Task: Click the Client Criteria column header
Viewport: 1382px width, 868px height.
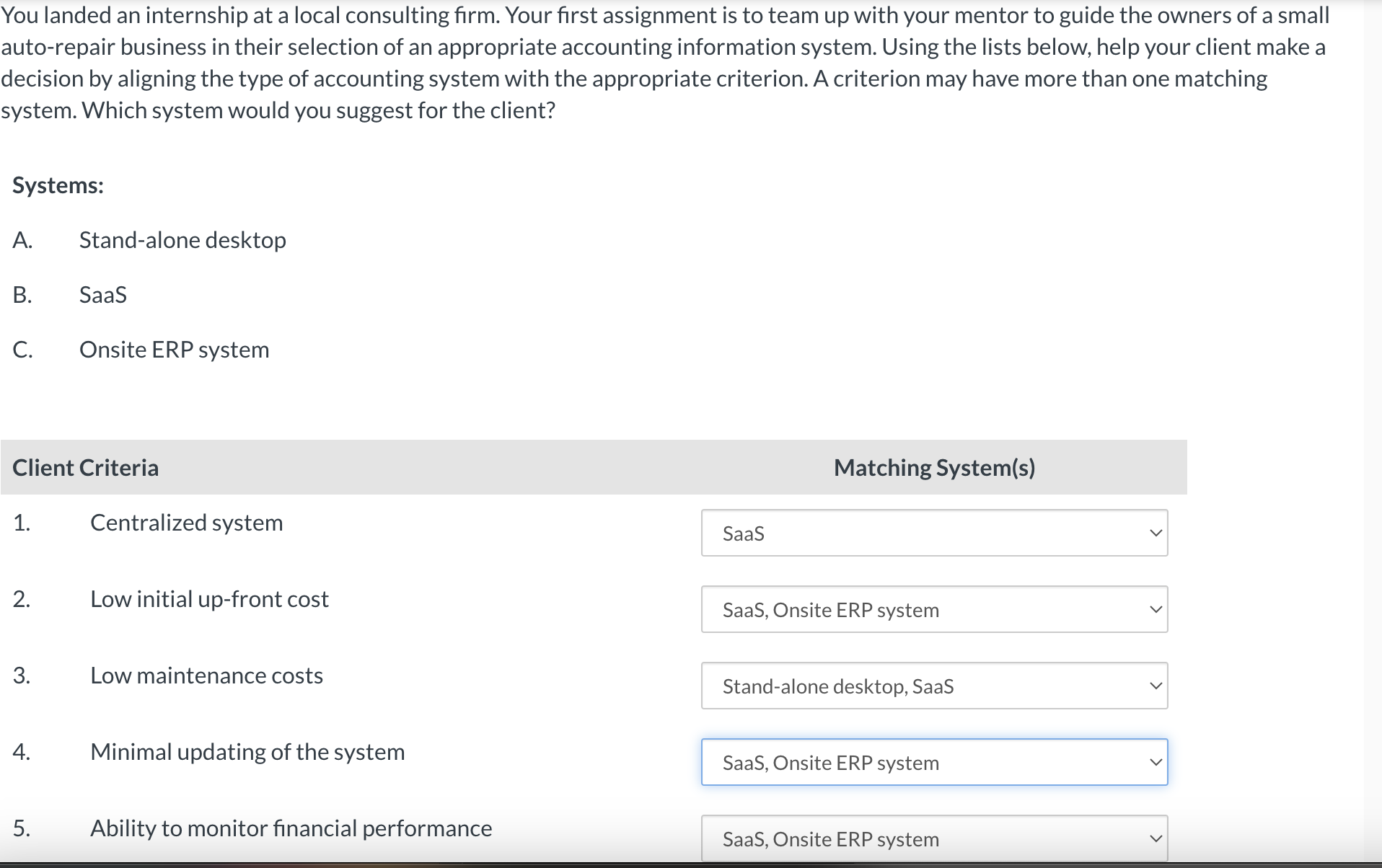Action: coord(86,468)
